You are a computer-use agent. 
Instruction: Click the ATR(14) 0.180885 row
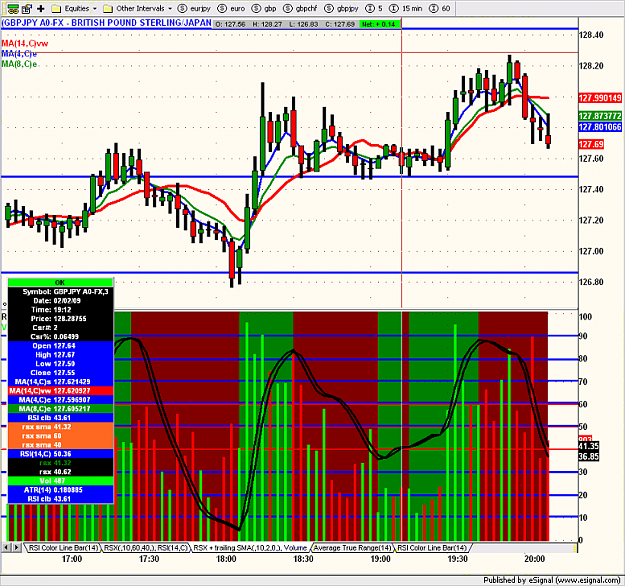coord(61,490)
